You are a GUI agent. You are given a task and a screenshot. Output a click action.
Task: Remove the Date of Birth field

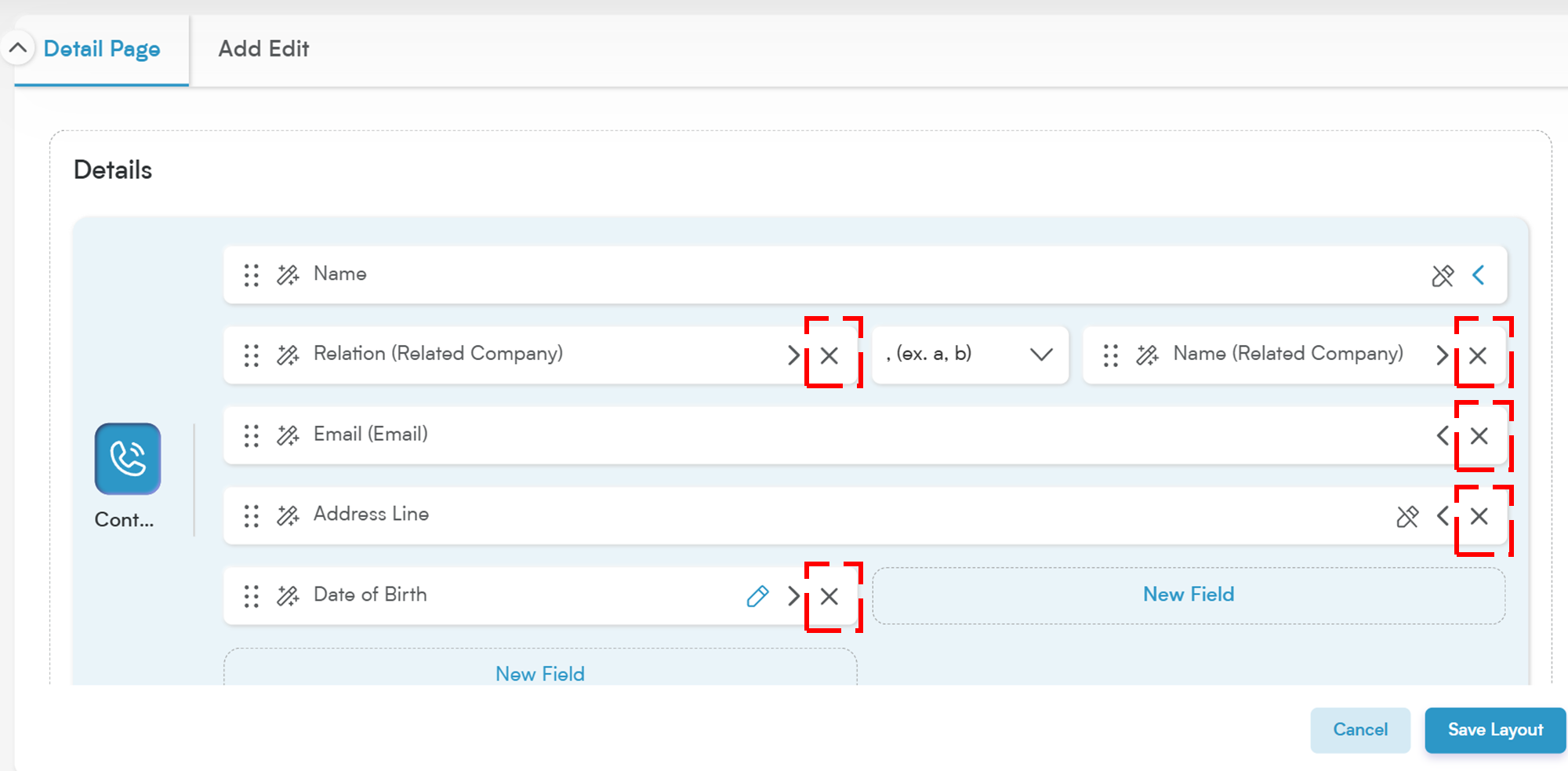829,596
